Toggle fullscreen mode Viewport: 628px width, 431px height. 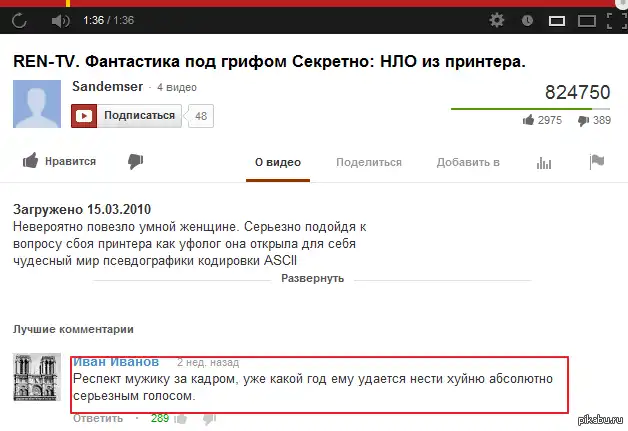(617, 20)
